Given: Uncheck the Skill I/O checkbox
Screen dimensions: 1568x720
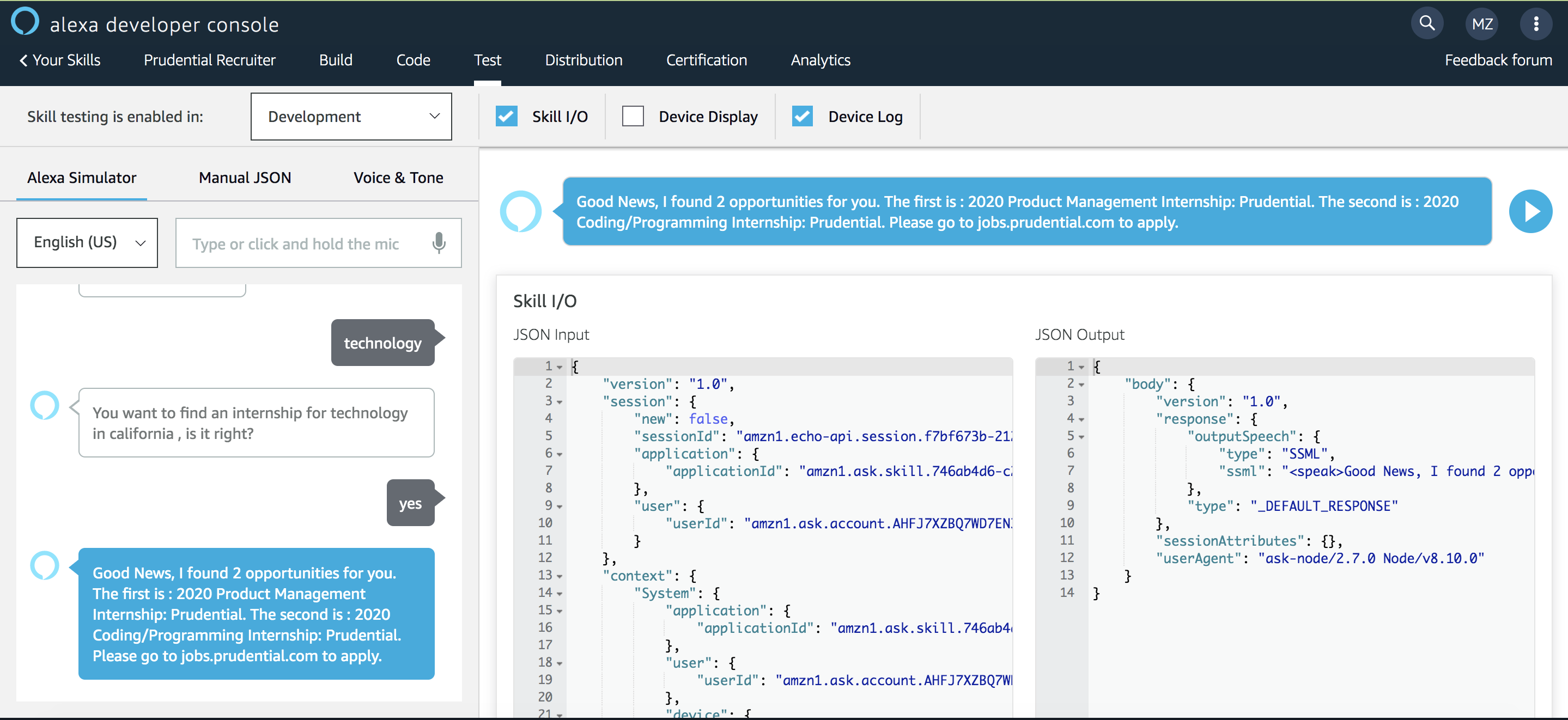Looking at the screenshot, I should [x=506, y=116].
